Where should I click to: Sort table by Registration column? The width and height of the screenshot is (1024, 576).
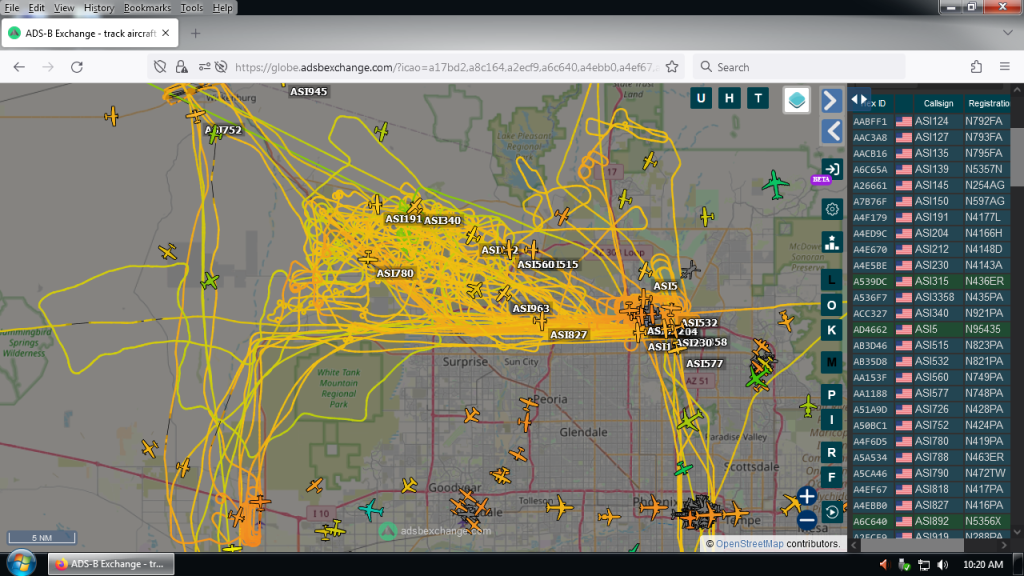[x=988, y=103]
